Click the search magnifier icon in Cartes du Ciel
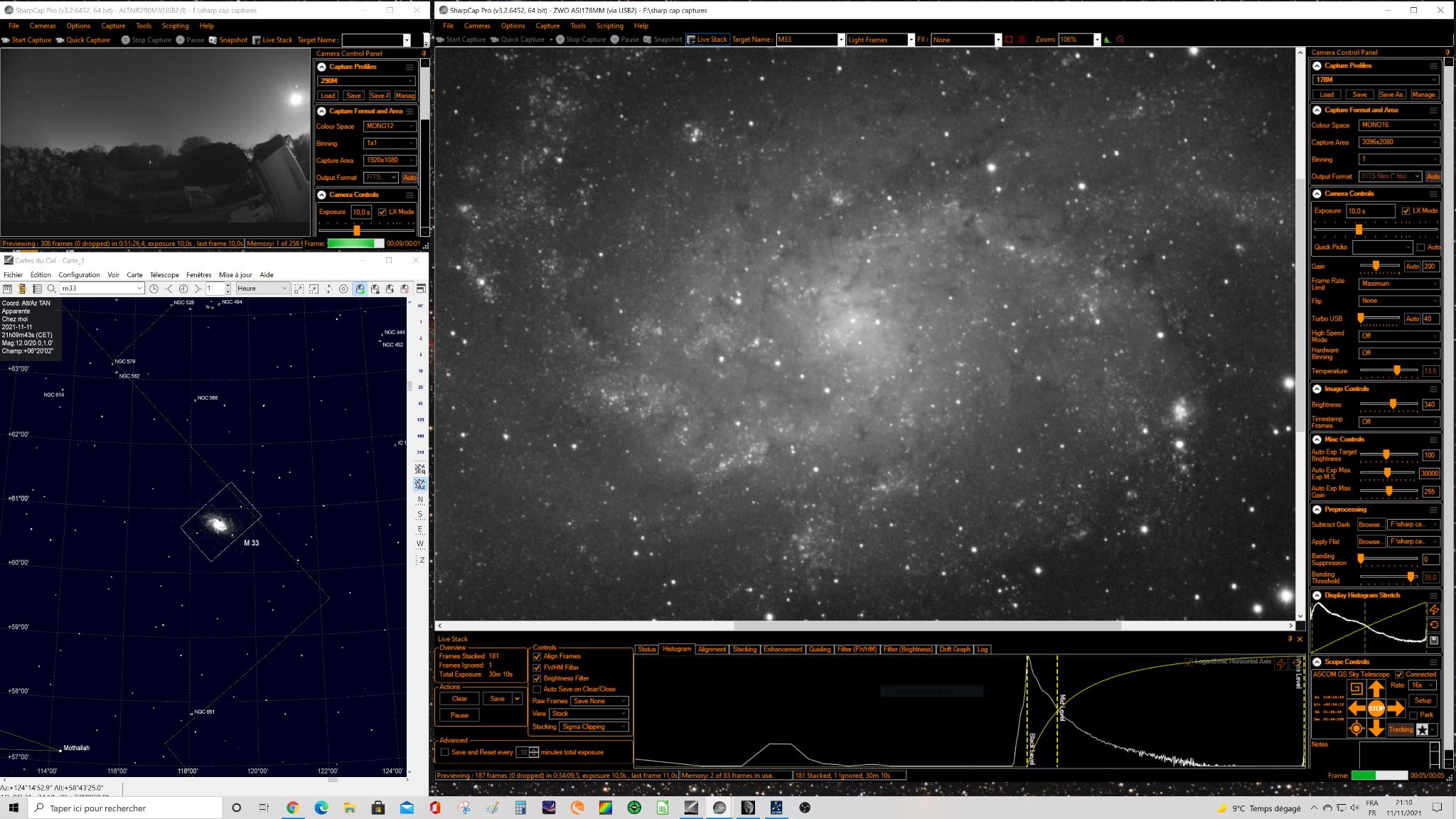This screenshot has height=819, width=1456. [52, 289]
